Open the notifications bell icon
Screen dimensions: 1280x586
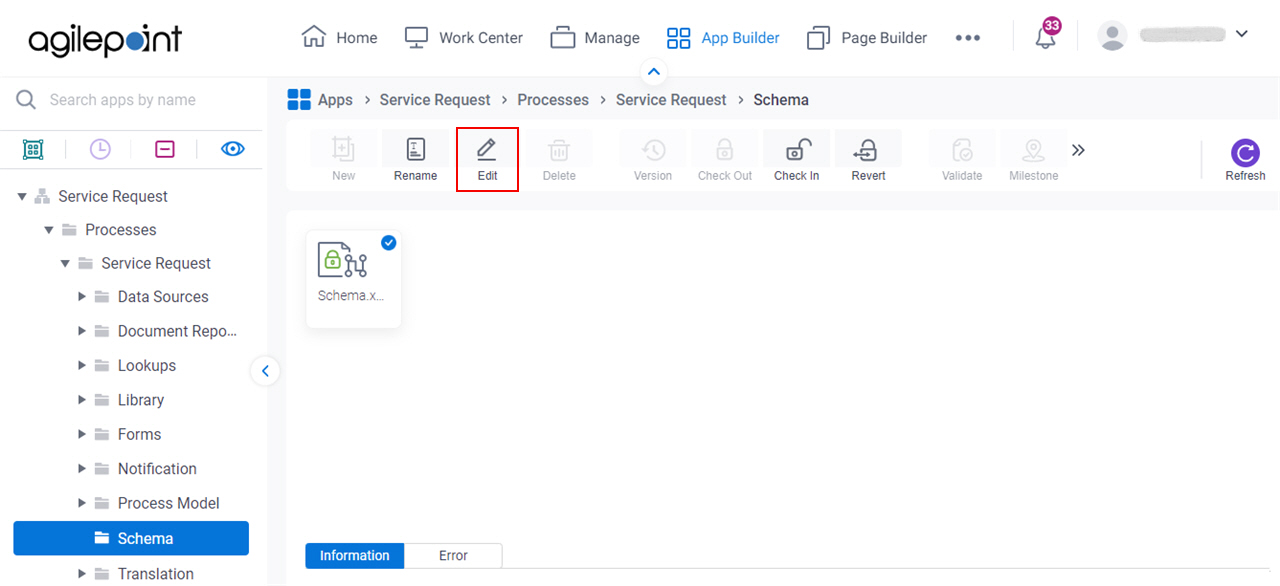(1046, 37)
